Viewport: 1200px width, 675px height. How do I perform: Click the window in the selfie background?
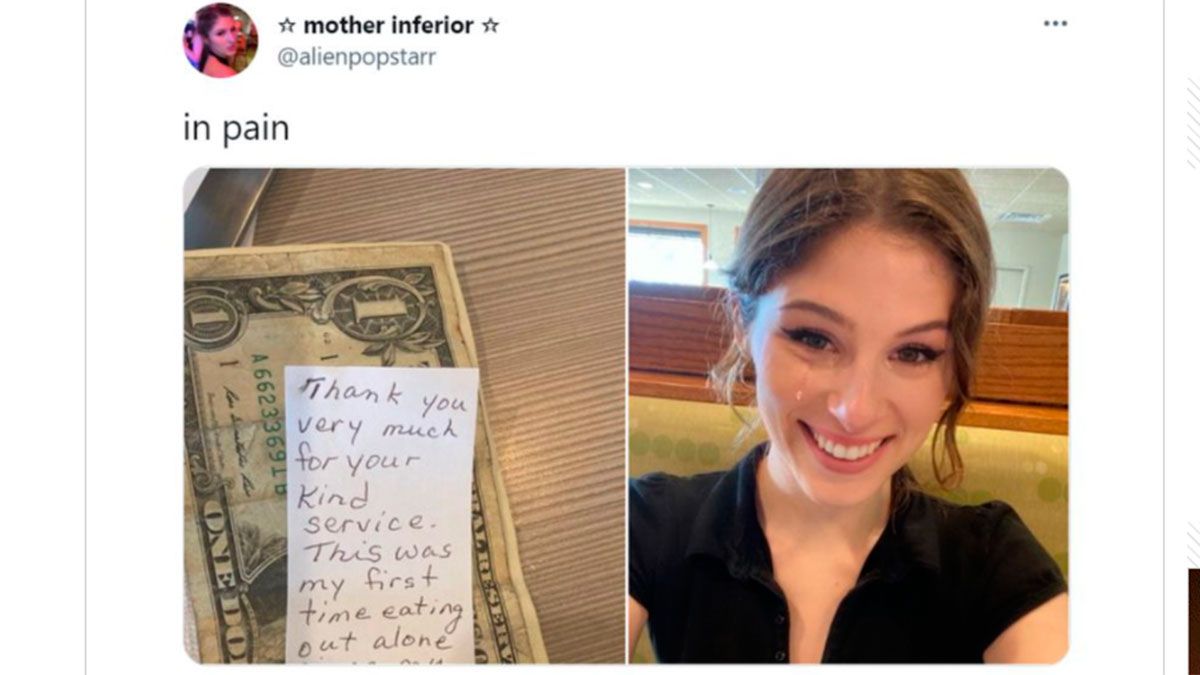(x=668, y=253)
